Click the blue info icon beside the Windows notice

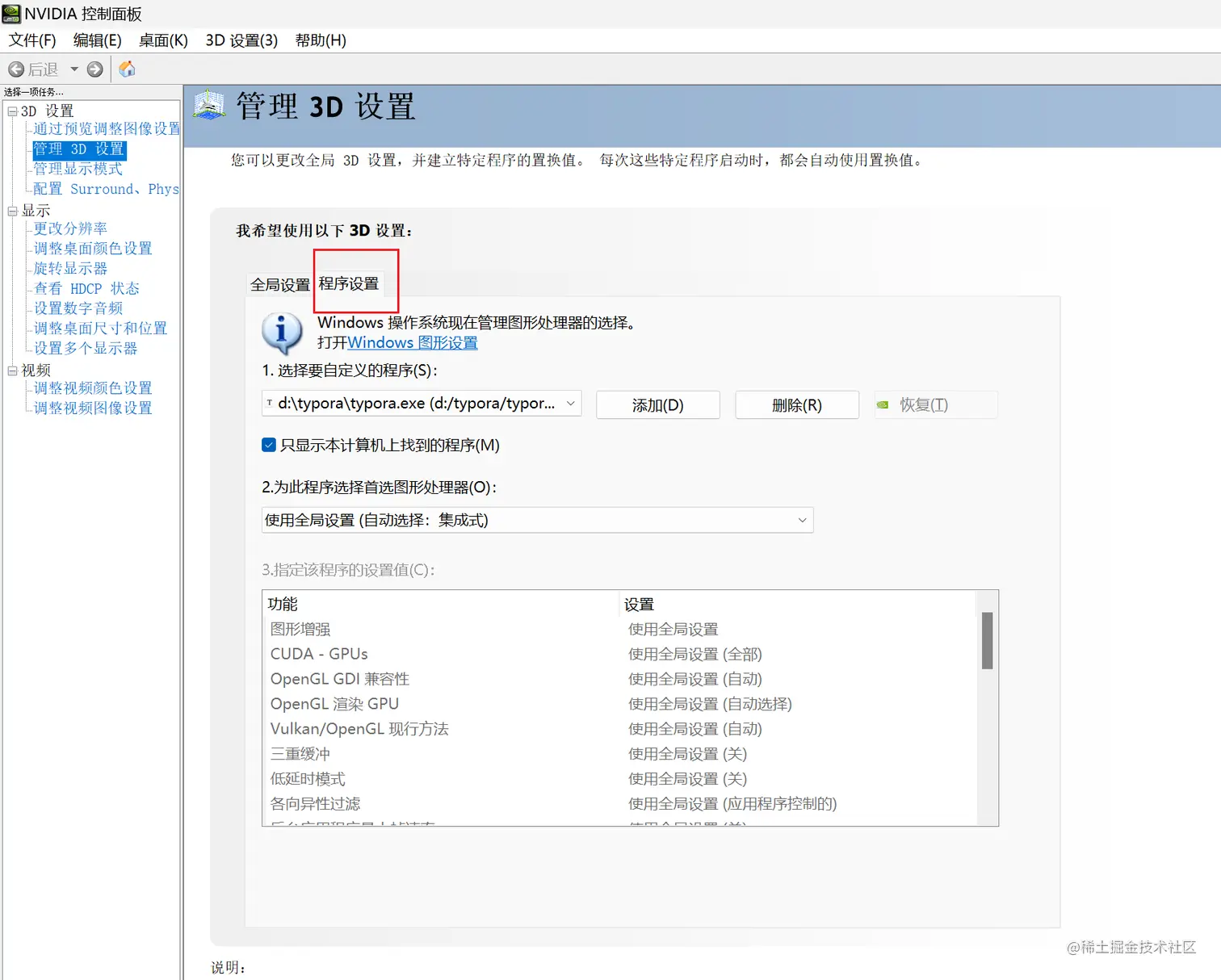point(282,332)
